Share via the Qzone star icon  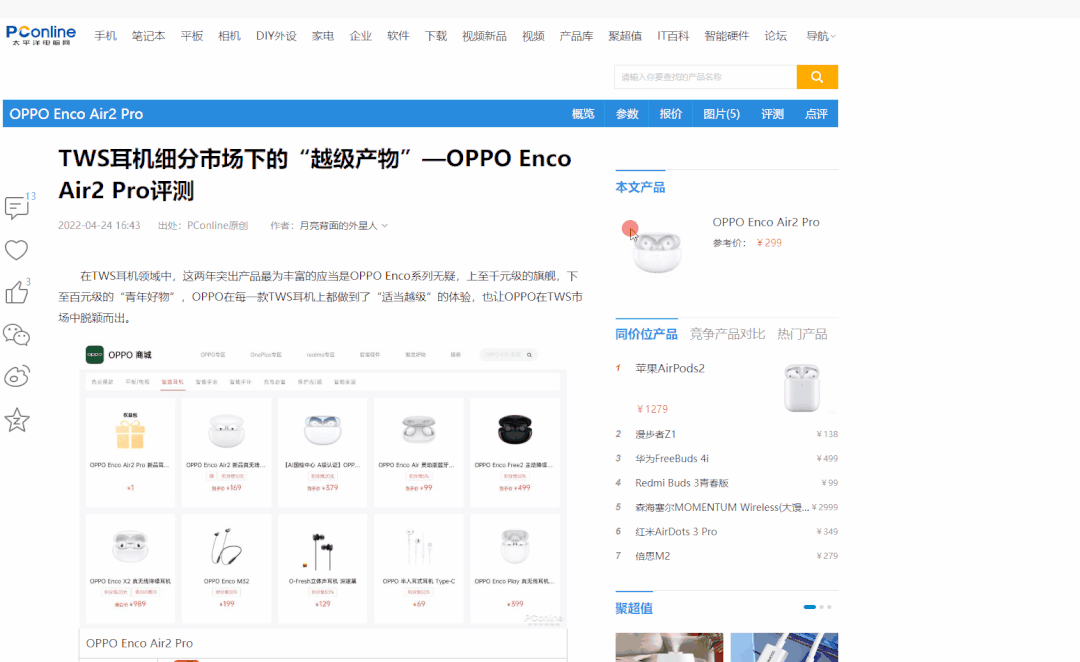click(17, 420)
